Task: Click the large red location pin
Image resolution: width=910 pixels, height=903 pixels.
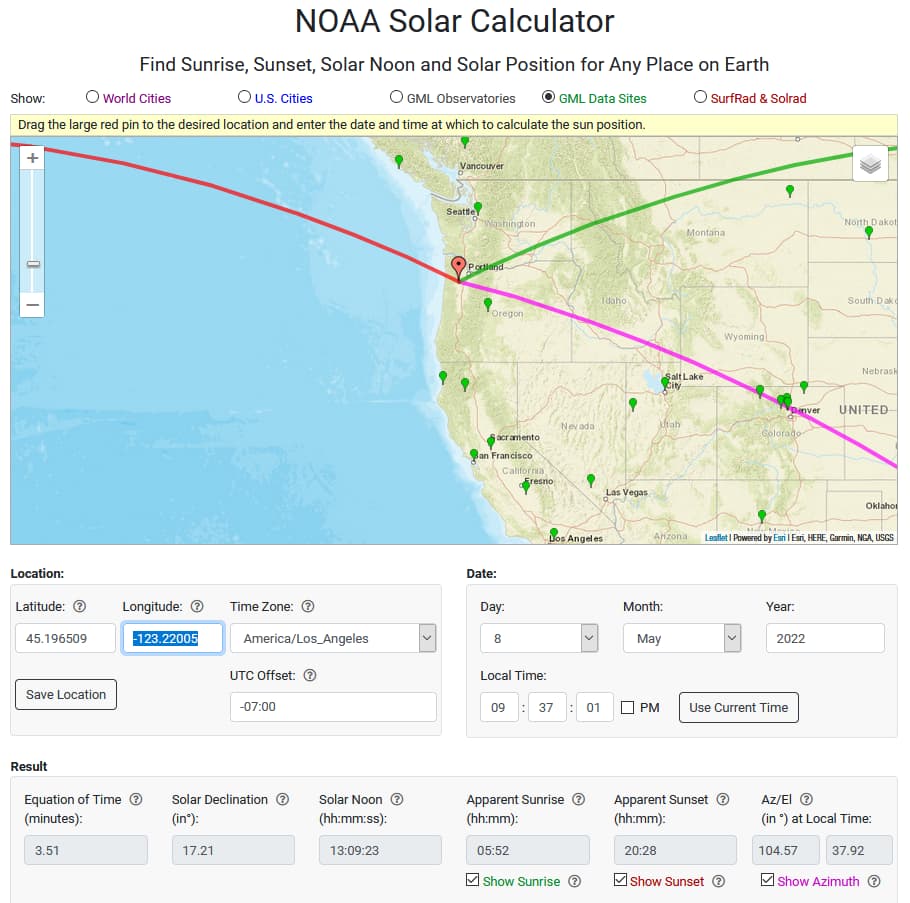Action: pyautogui.click(x=459, y=267)
